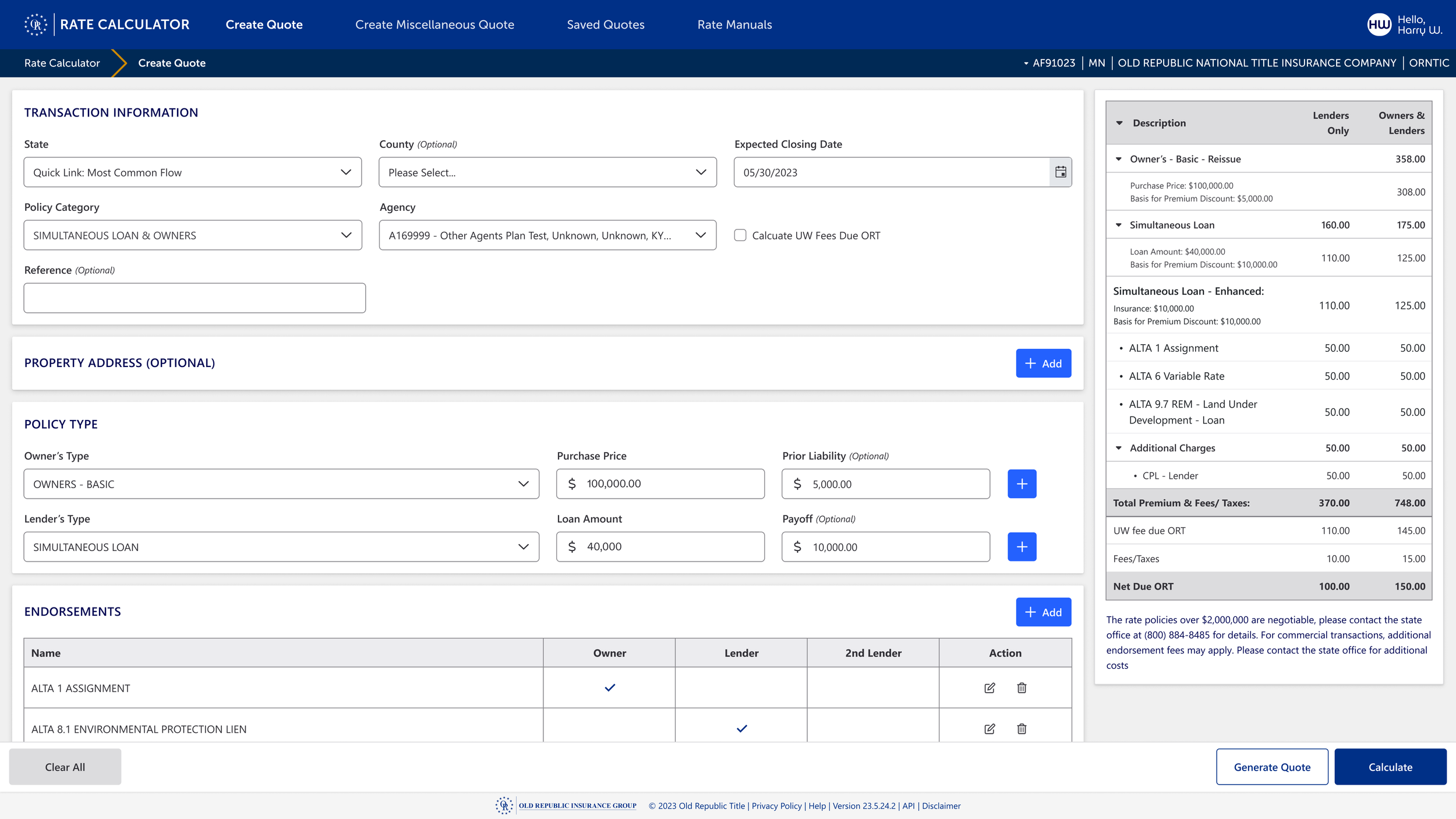Click edit icon for ALTA 1 ASSIGNMENT row
Image resolution: width=1456 pixels, height=819 pixels.
click(989, 688)
